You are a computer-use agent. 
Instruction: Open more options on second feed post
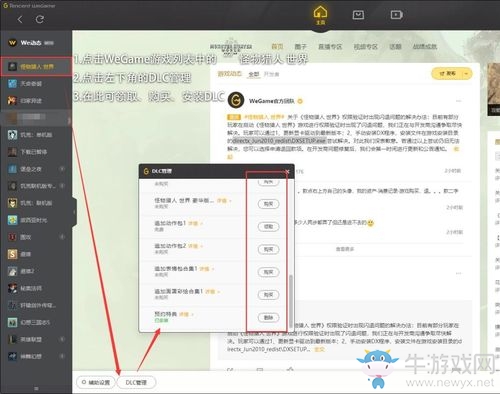point(459,273)
